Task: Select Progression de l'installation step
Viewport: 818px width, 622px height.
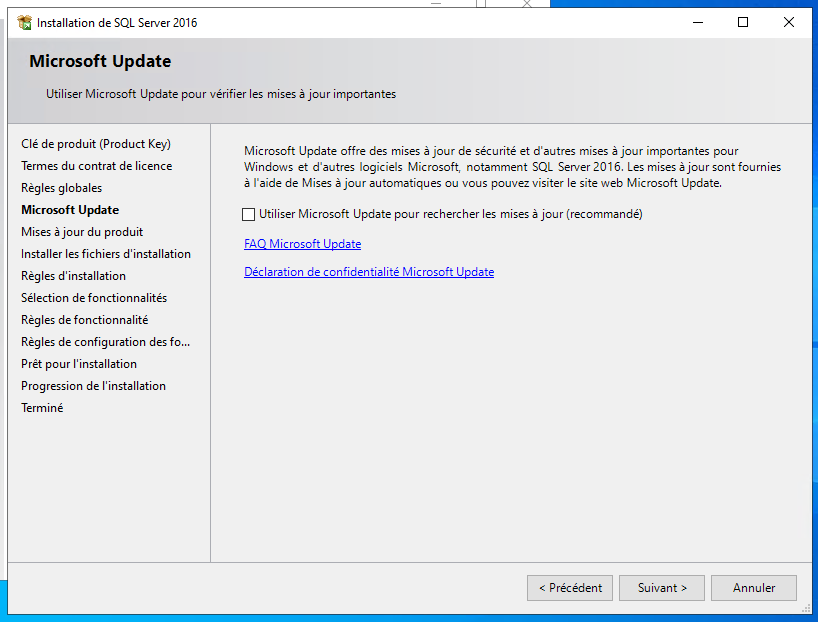Action: click(93, 386)
